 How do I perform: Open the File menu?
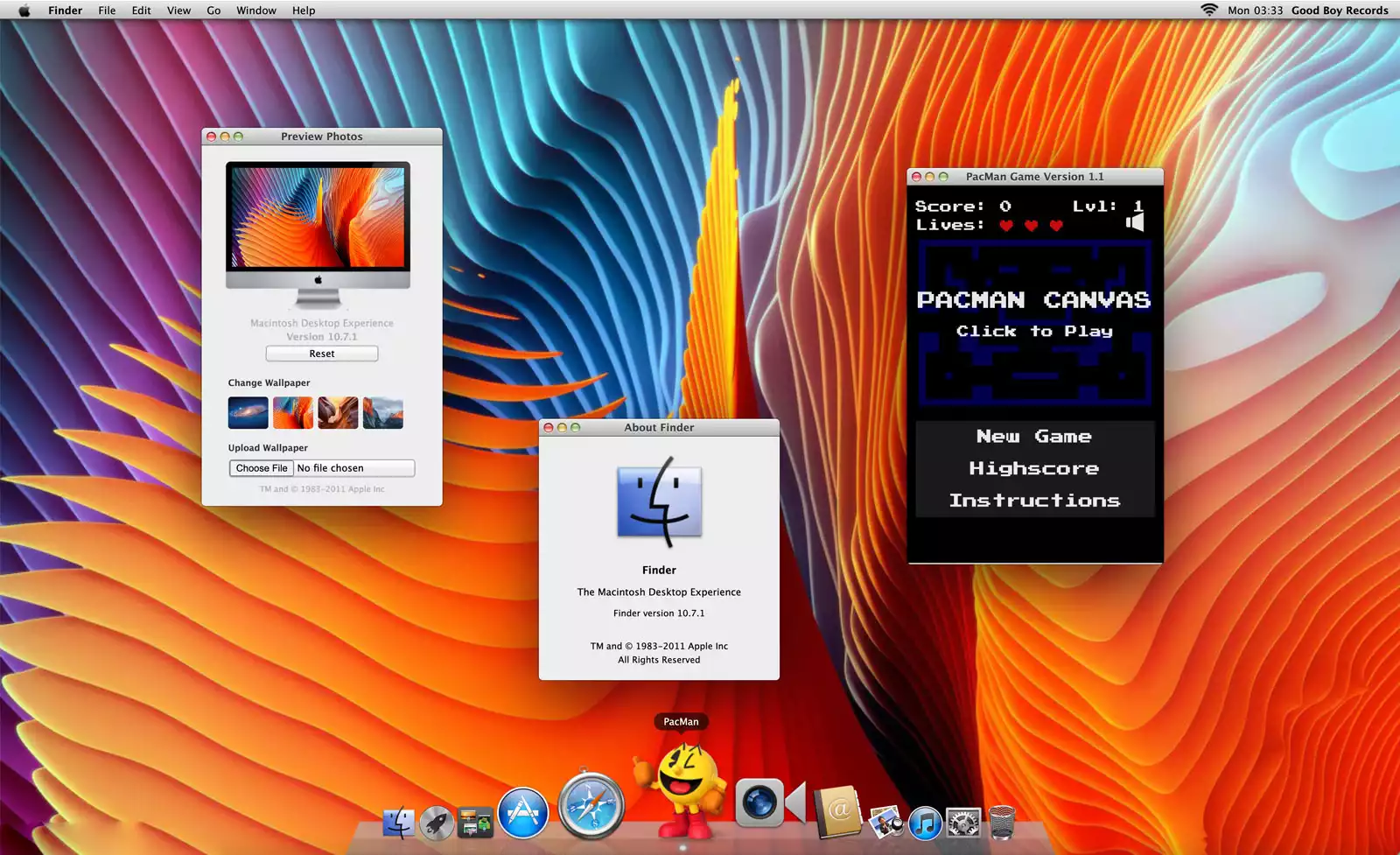[x=107, y=11]
